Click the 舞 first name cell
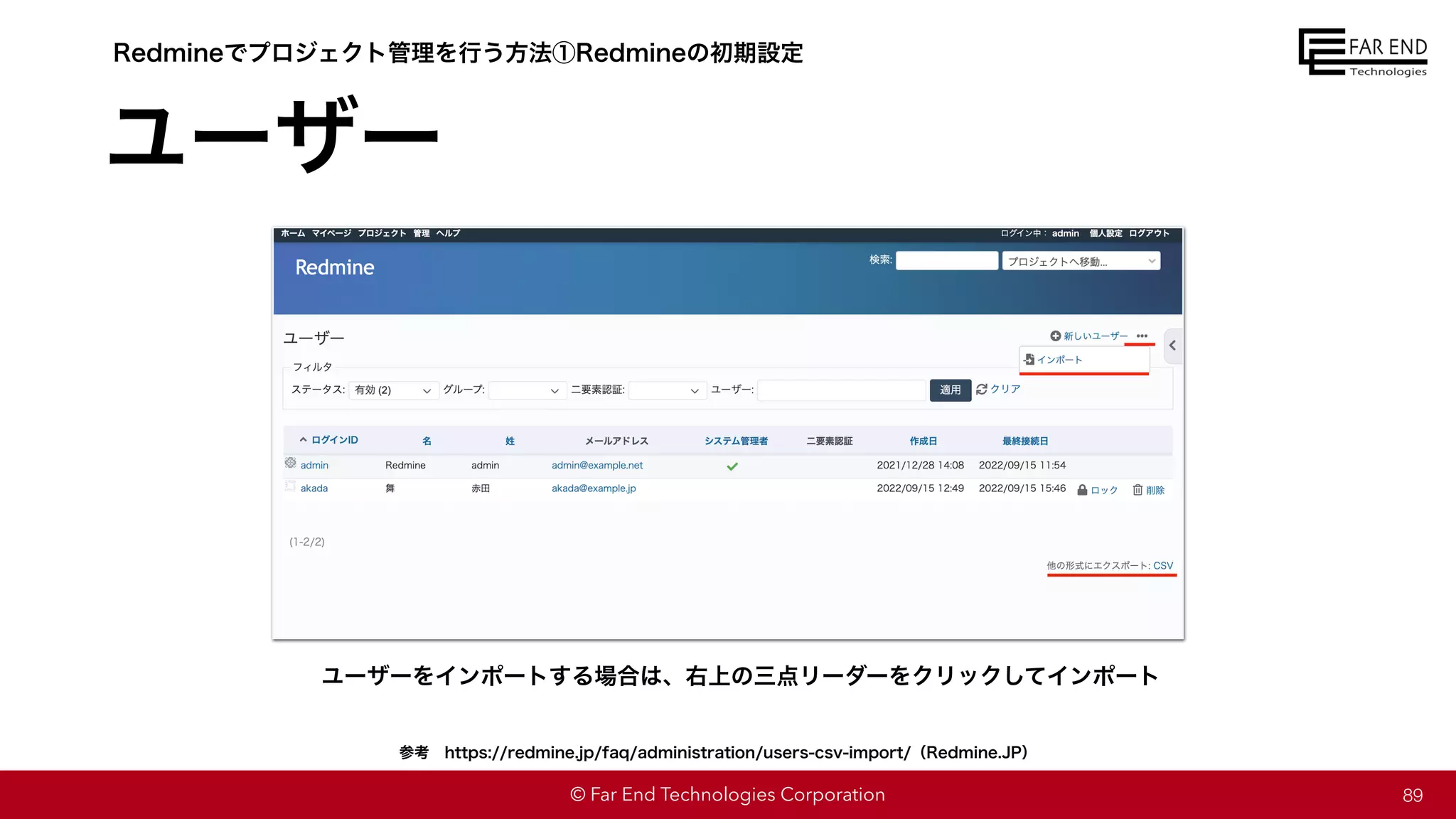 point(390,488)
